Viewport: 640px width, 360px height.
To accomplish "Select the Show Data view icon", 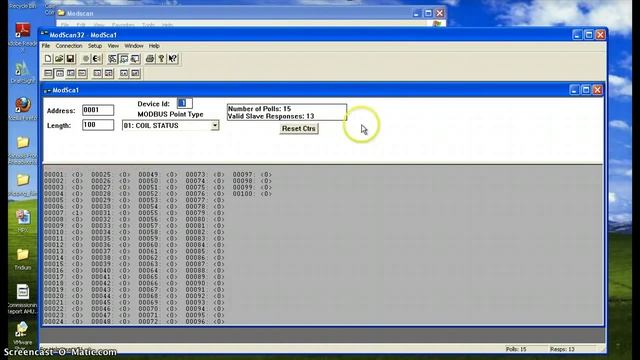I will (x=124, y=59).
